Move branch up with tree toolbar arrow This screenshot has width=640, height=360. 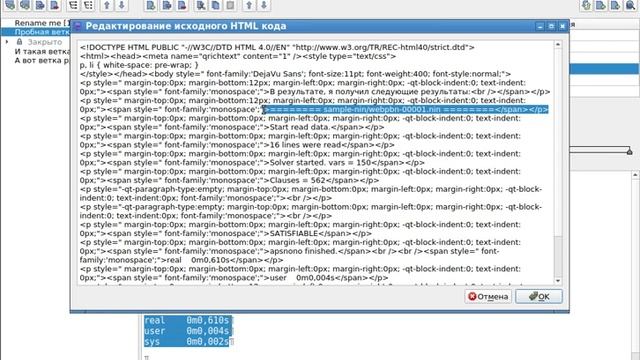click(107, 5)
